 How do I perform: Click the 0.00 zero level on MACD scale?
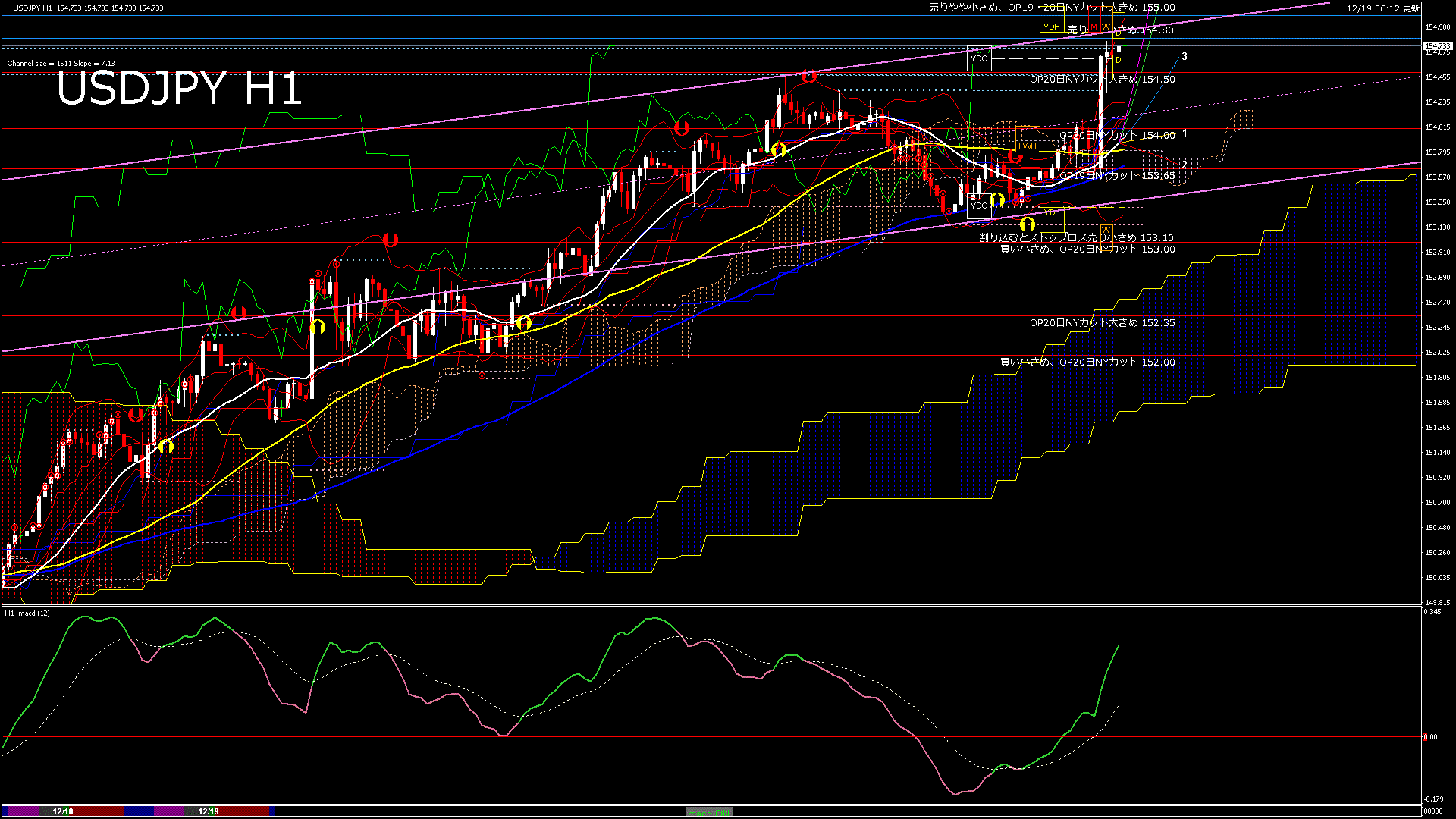(x=1430, y=736)
